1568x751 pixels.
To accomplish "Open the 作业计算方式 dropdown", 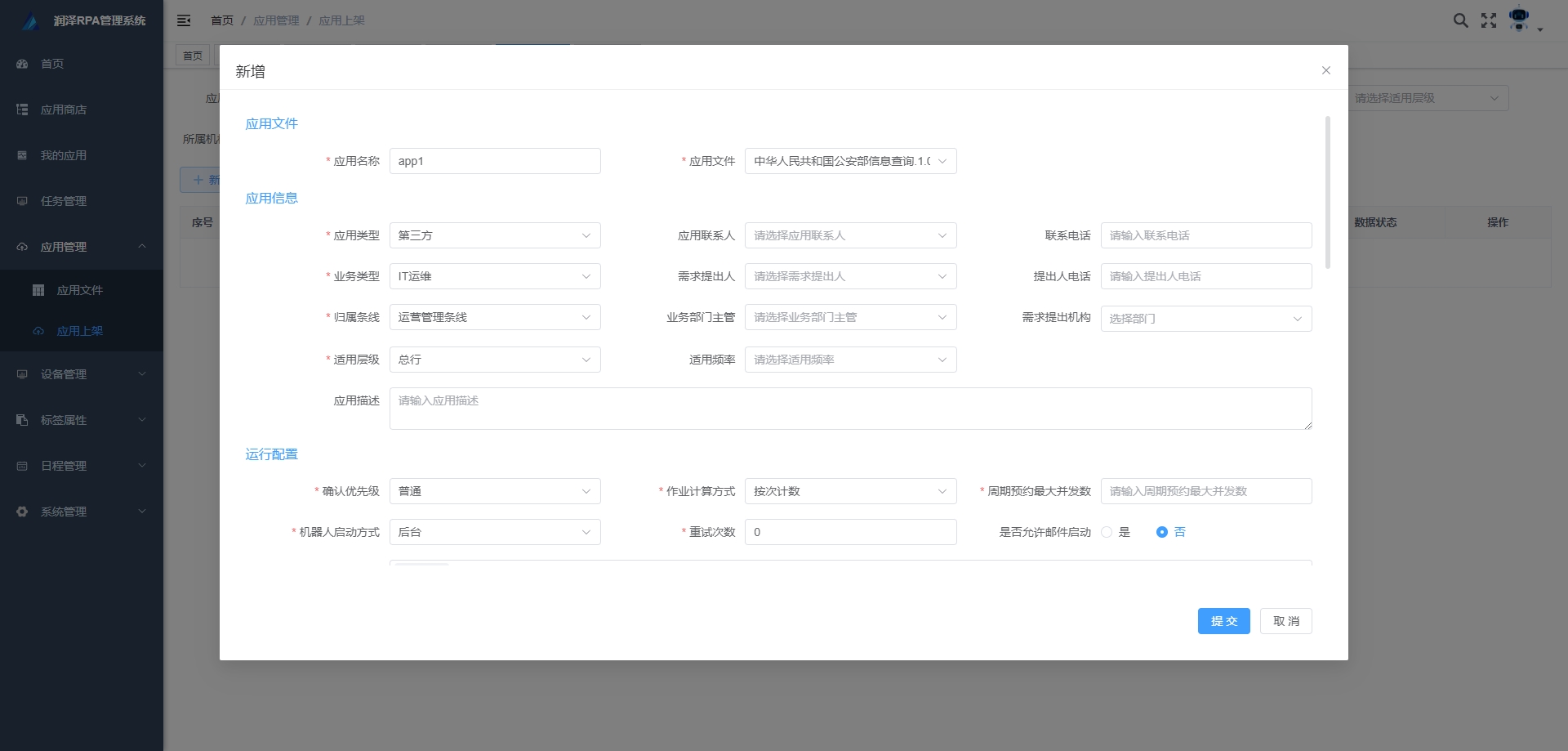I will (850, 491).
